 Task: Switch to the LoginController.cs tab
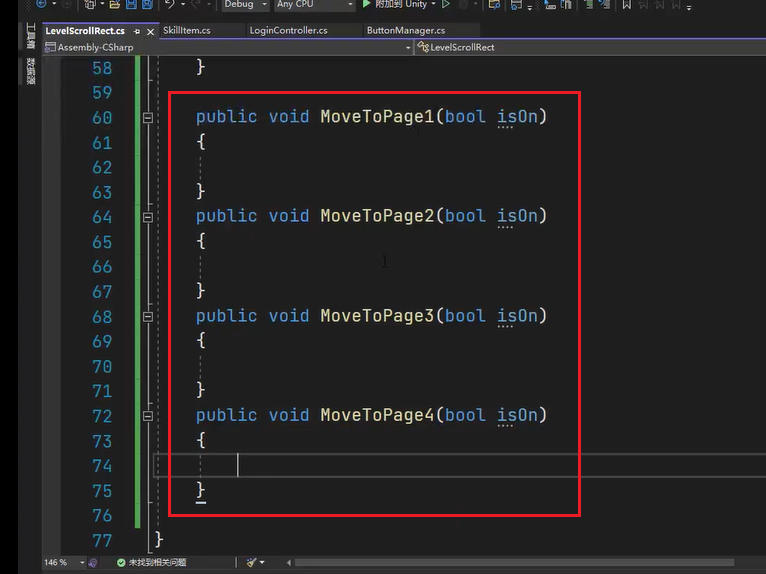288,31
